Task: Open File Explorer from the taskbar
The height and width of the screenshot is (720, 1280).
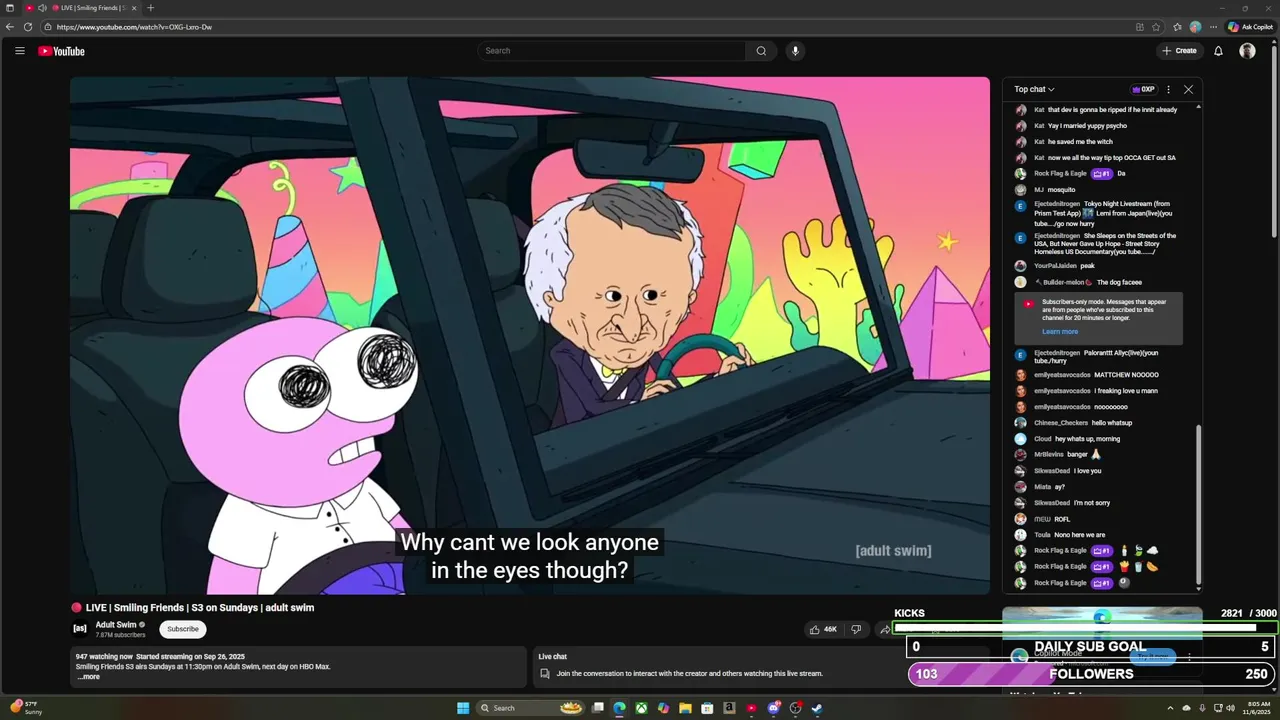Action: coord(685,708)
